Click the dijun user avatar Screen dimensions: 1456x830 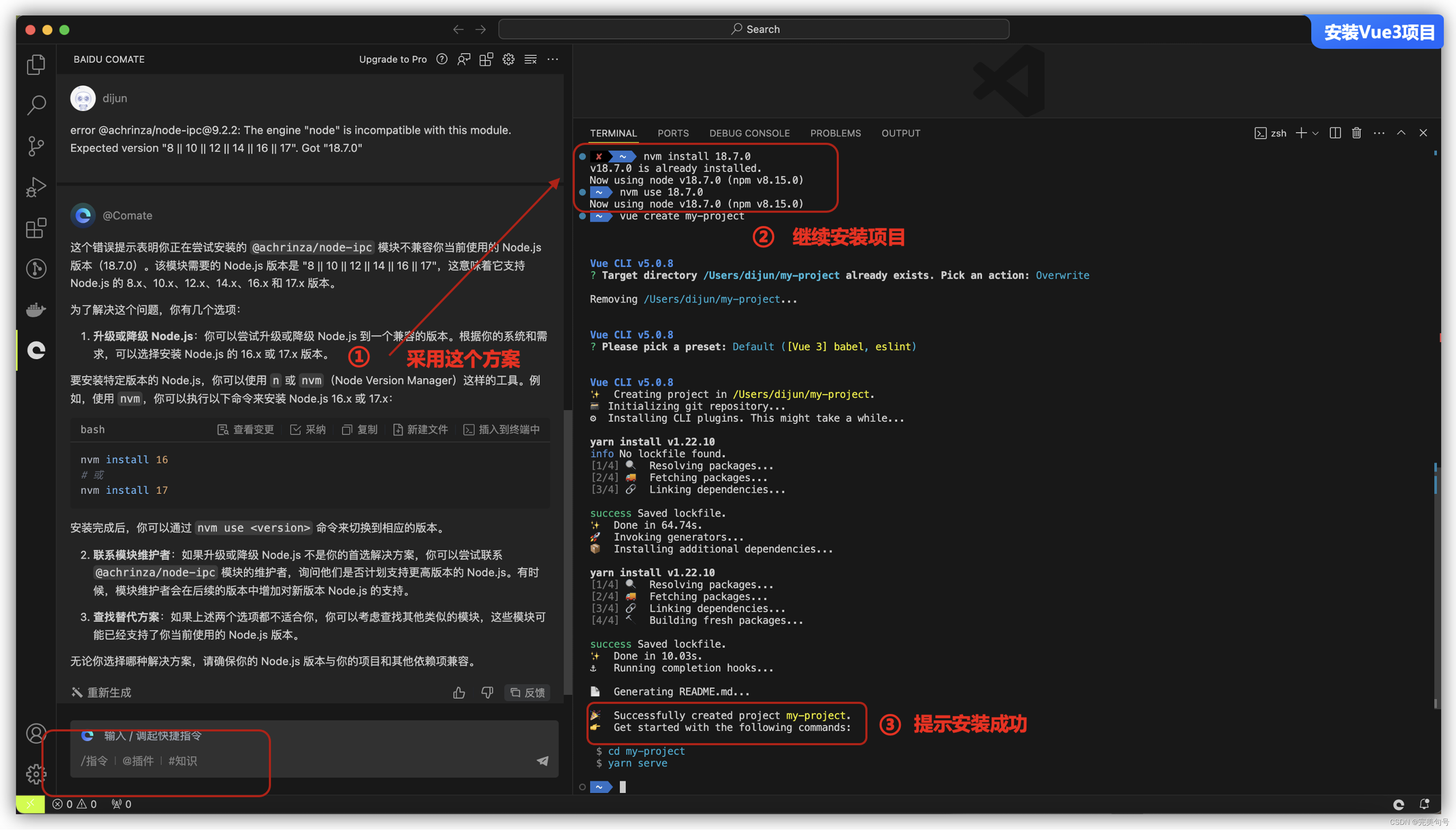click(83, 98)
